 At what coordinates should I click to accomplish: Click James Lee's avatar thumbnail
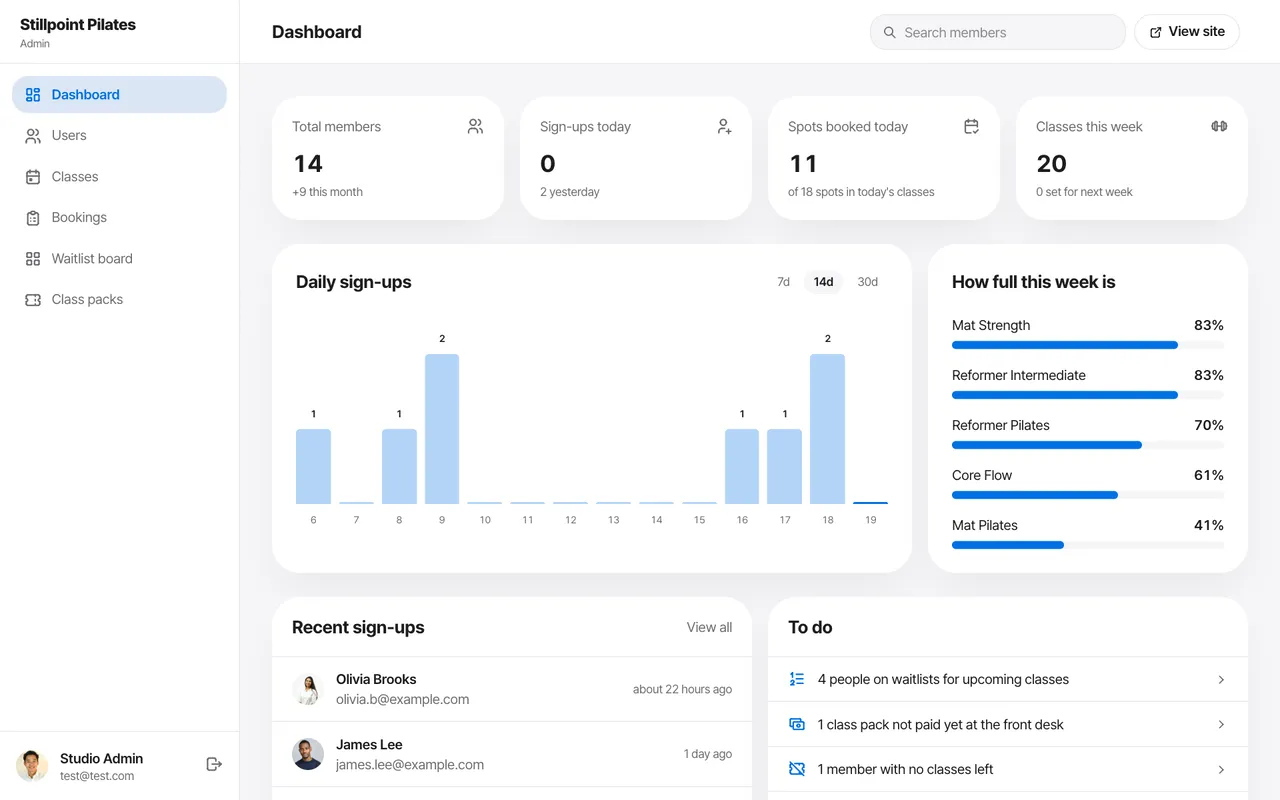(x=308, y=754)
